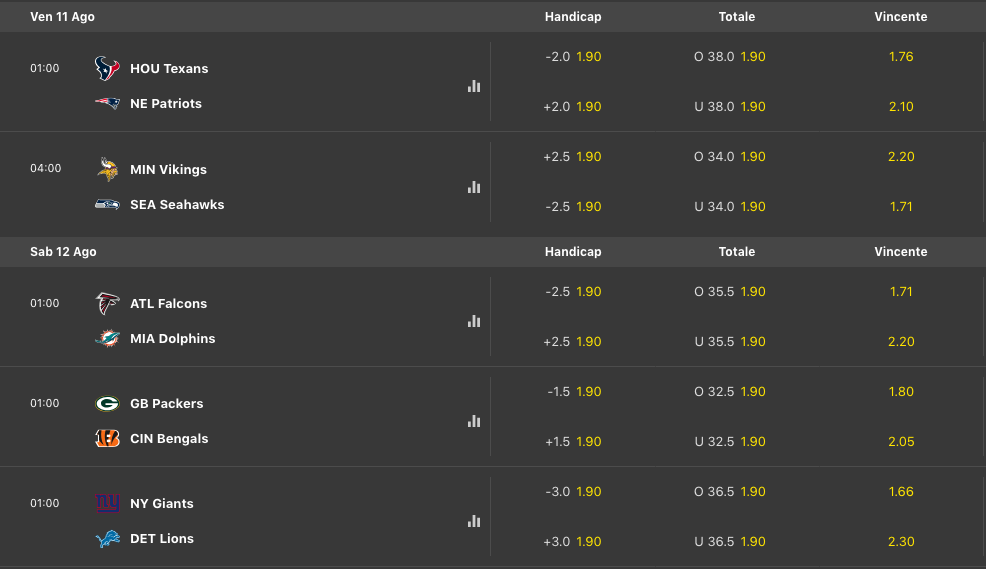This screenshot has height=569, width=986.
Task: Open stats icon for Packers vs Bengals
Action: point(474,421)
